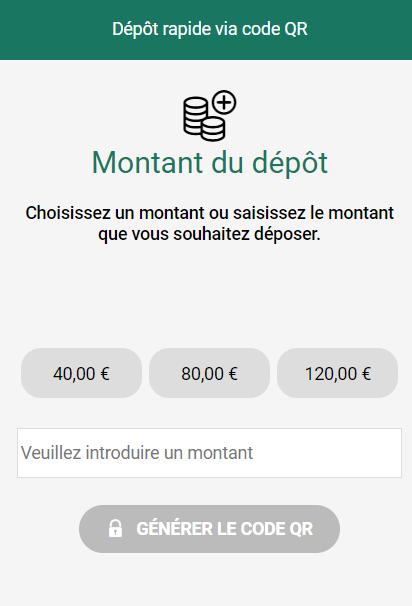Click the shorter front coin stack

213,129
